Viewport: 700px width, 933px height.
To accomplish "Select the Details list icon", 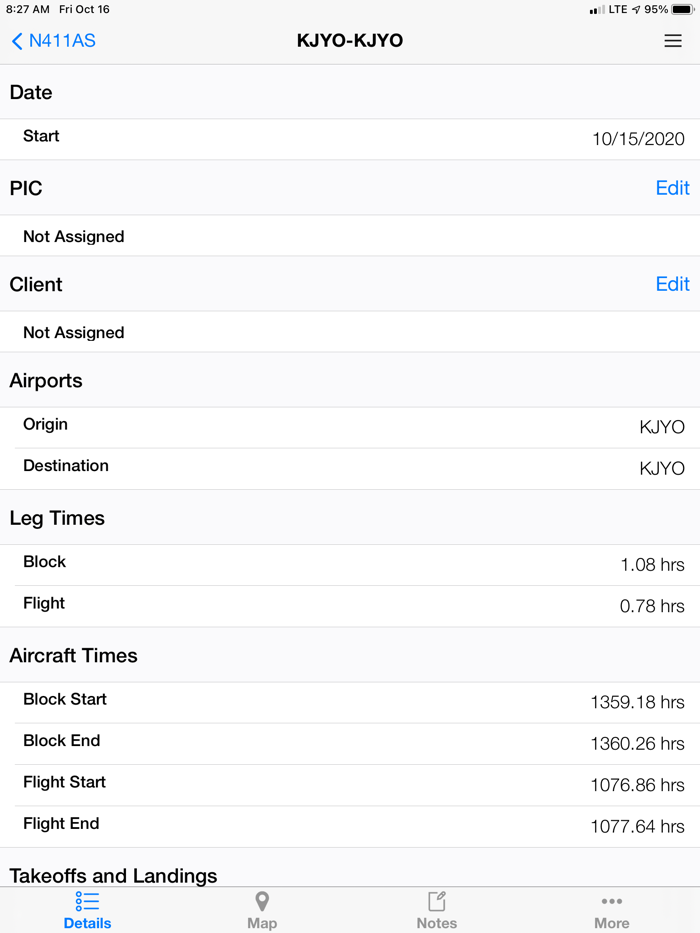I will (87, 903).
